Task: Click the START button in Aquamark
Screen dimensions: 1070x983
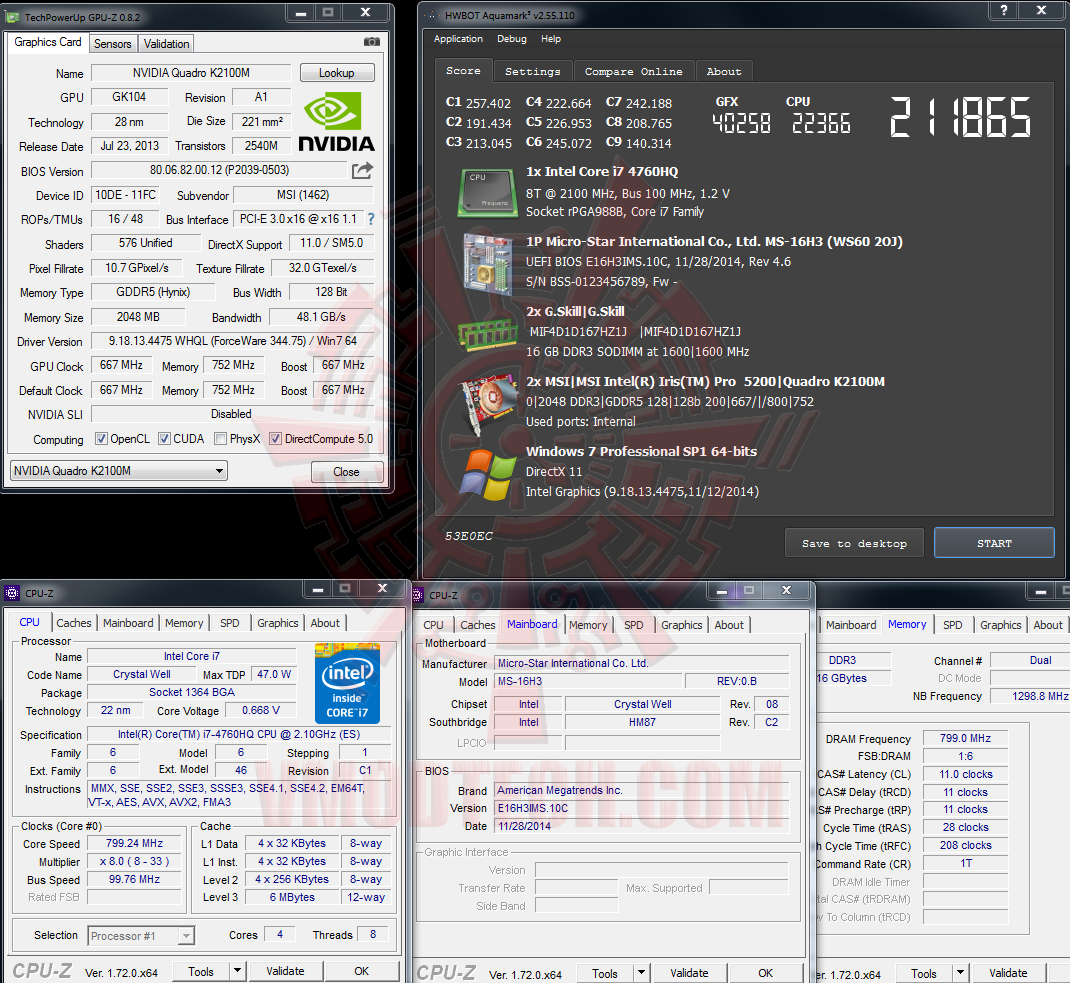Action: [994, 544]
